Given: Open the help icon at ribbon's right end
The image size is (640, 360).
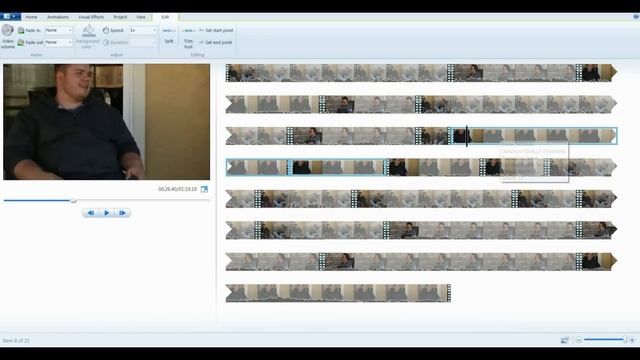Looking at the screenshot, I should click(x=636, y=17).
